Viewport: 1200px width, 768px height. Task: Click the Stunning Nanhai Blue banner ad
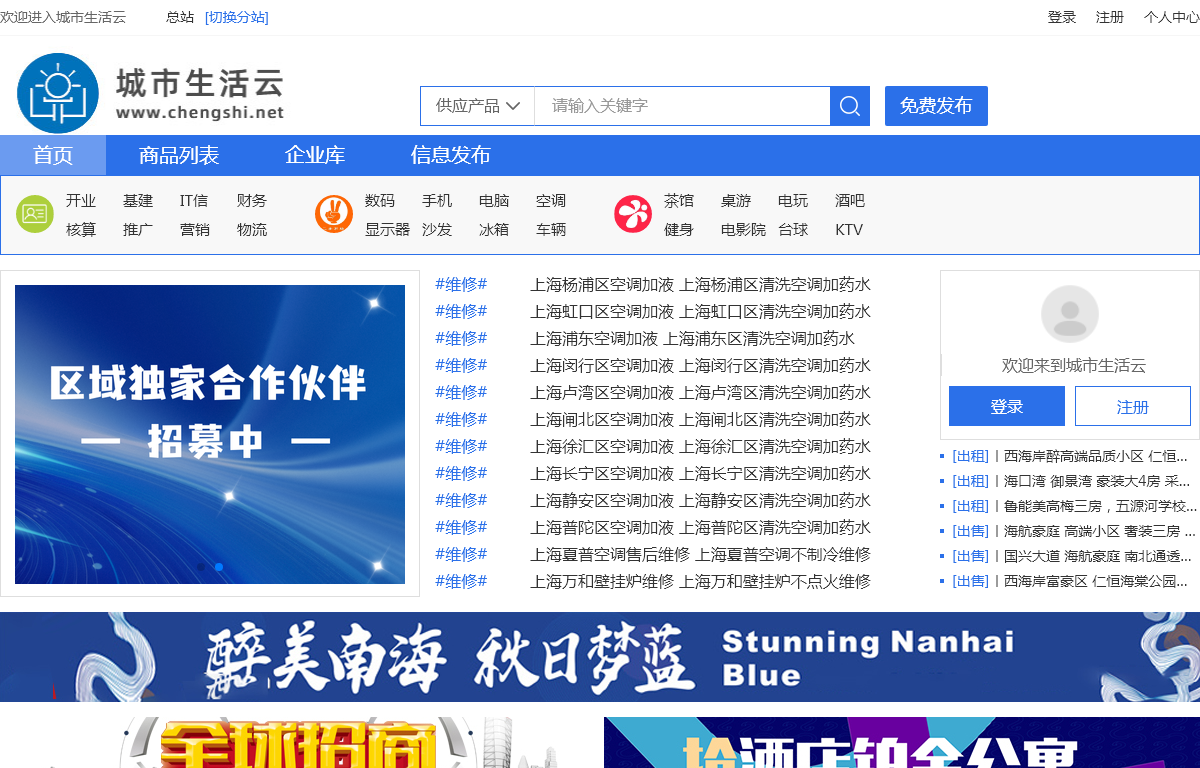point(600,656)
